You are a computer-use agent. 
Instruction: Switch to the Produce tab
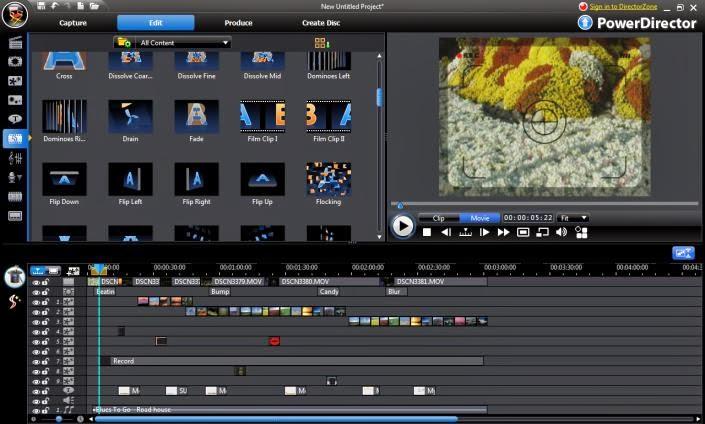tap(238, 22)
